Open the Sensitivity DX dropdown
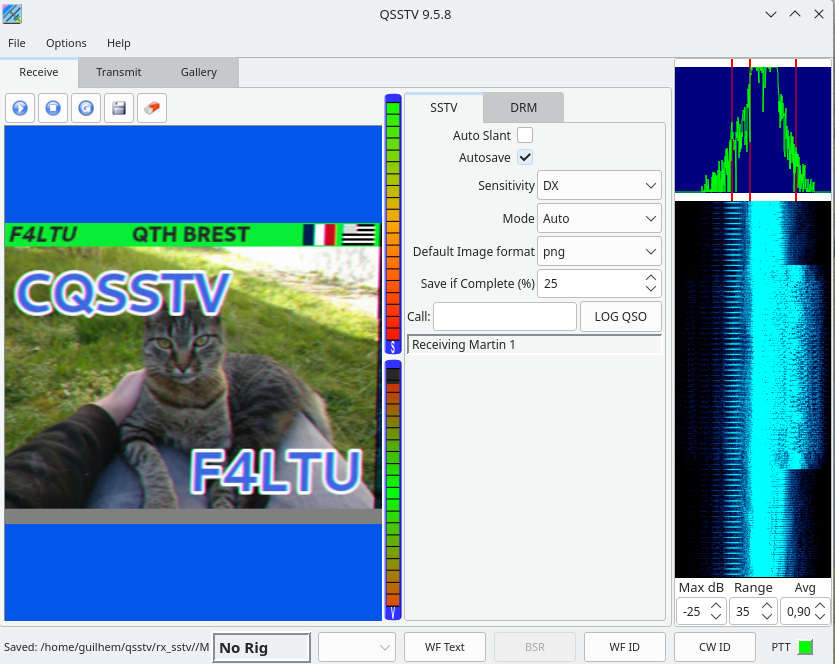The image size is (835, 664). point(599,185)
